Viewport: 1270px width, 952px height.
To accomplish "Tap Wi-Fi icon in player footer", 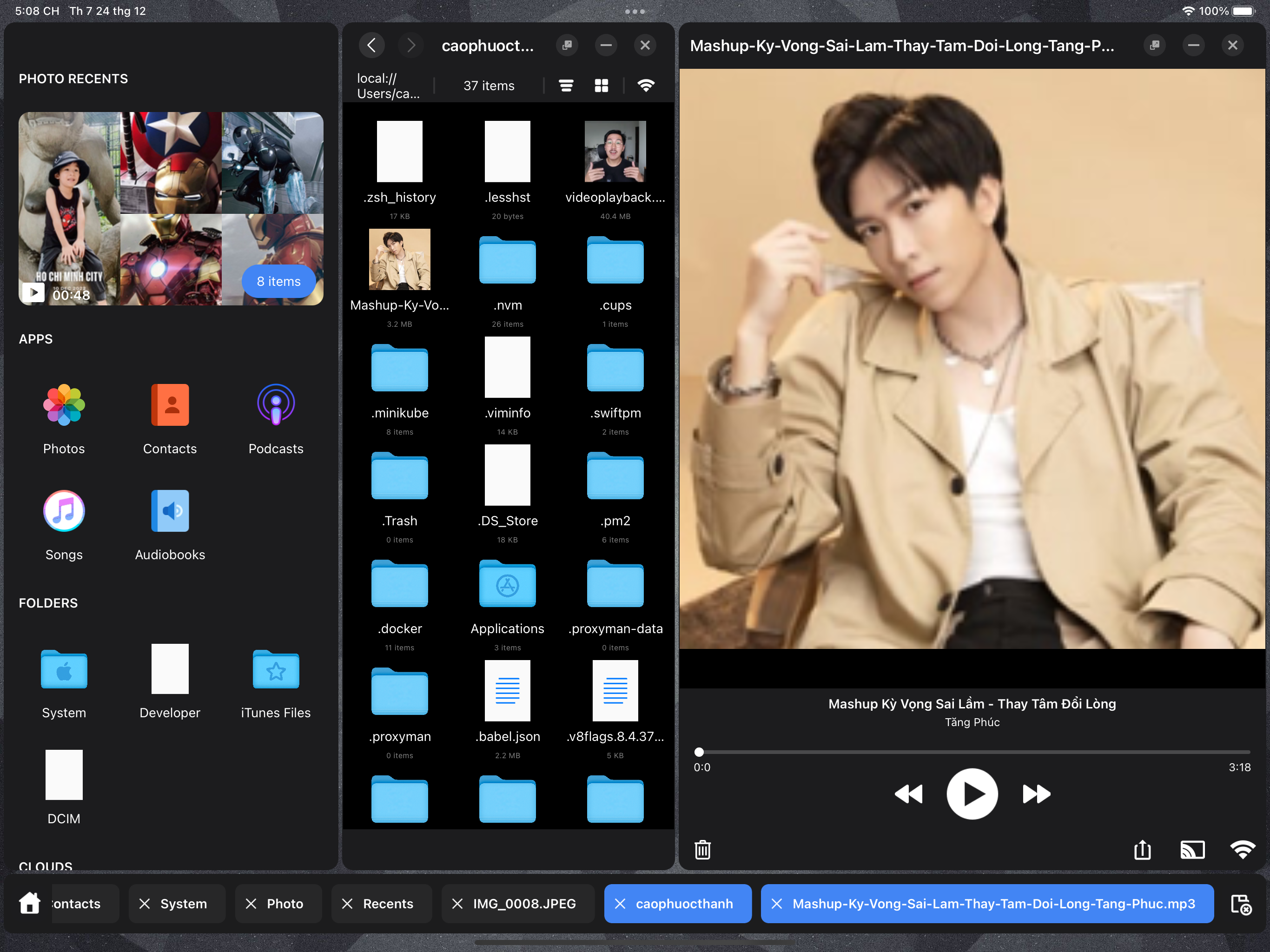I will pyautogui.click(x=1243, y=850).
